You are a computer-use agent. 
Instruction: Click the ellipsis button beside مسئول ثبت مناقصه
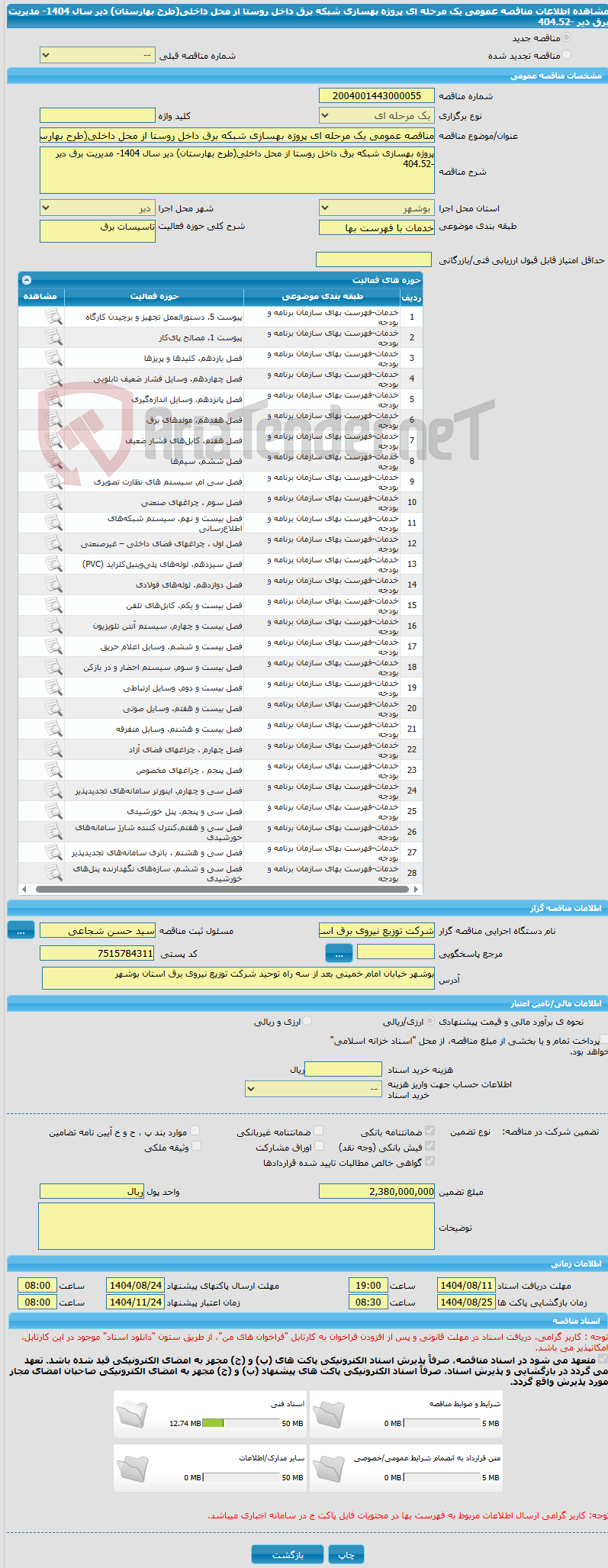[21, 930]
